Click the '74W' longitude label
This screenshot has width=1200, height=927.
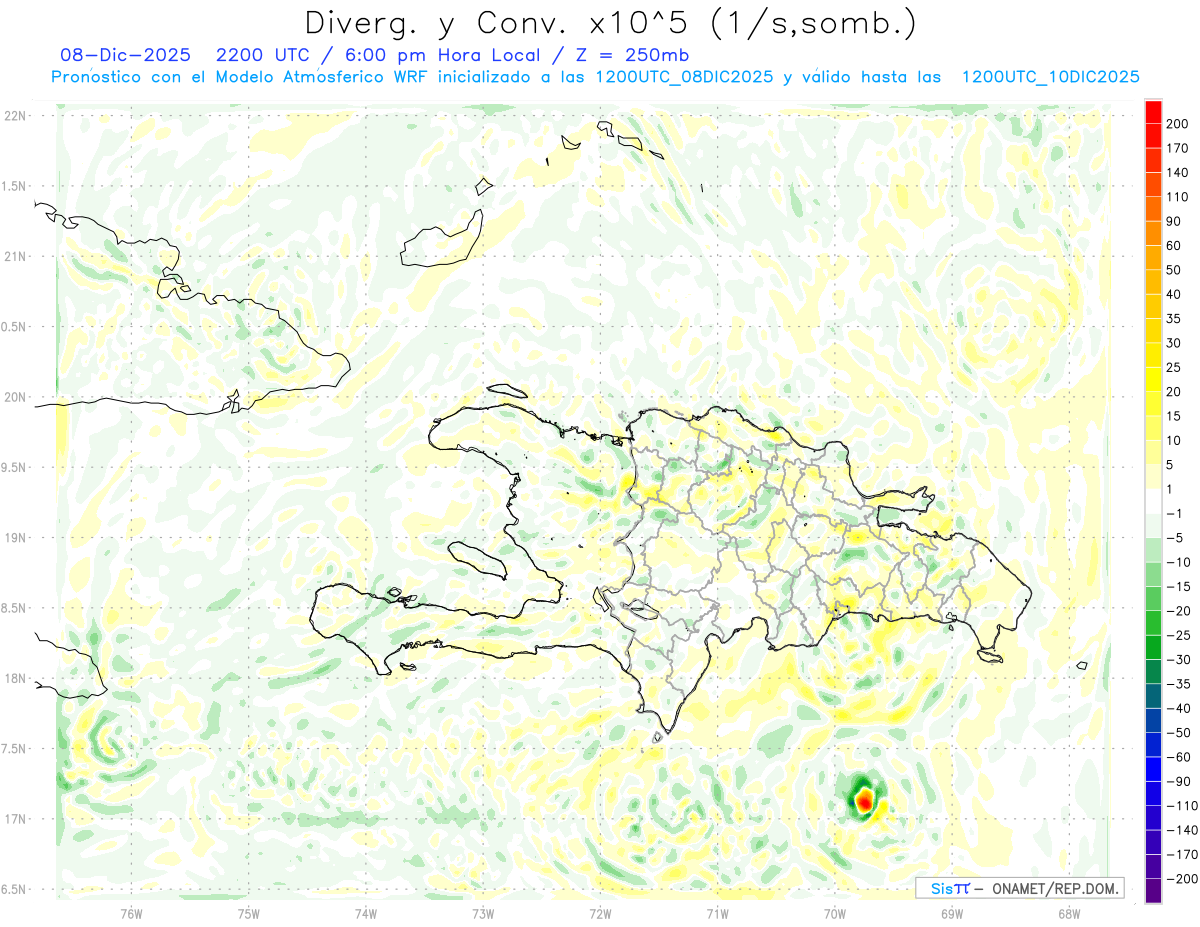coord(366,913)
